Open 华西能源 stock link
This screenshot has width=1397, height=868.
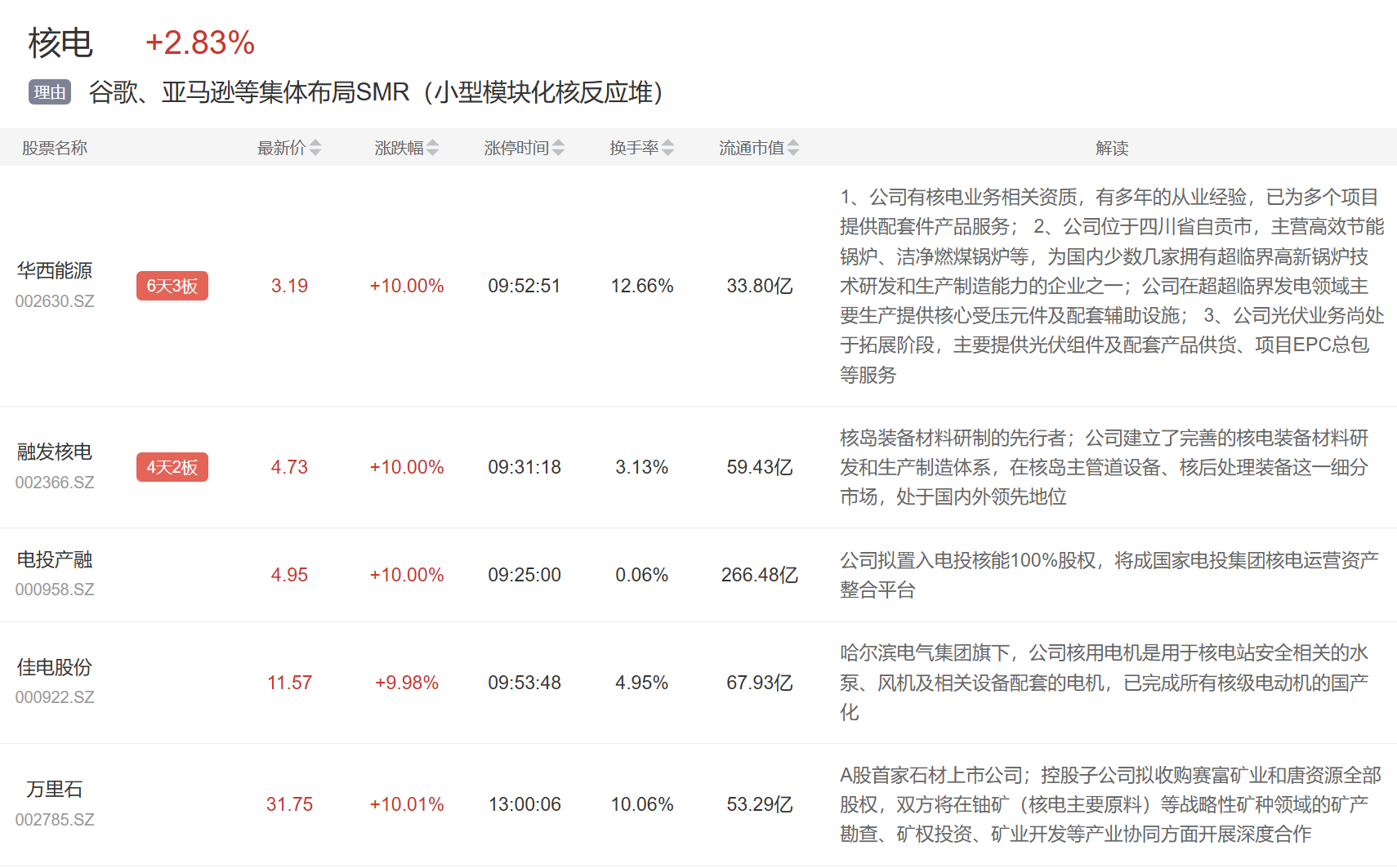tap(55, 270)
